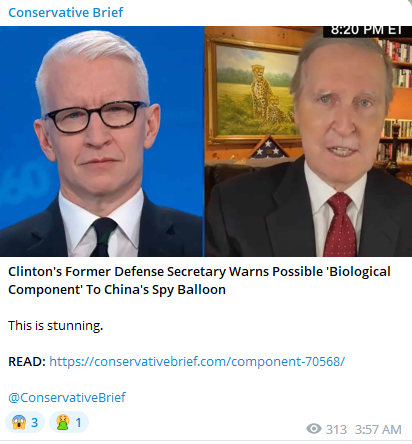Click the 8:20 PM ET overlay label
412x444 pixels.
point(367,31)
